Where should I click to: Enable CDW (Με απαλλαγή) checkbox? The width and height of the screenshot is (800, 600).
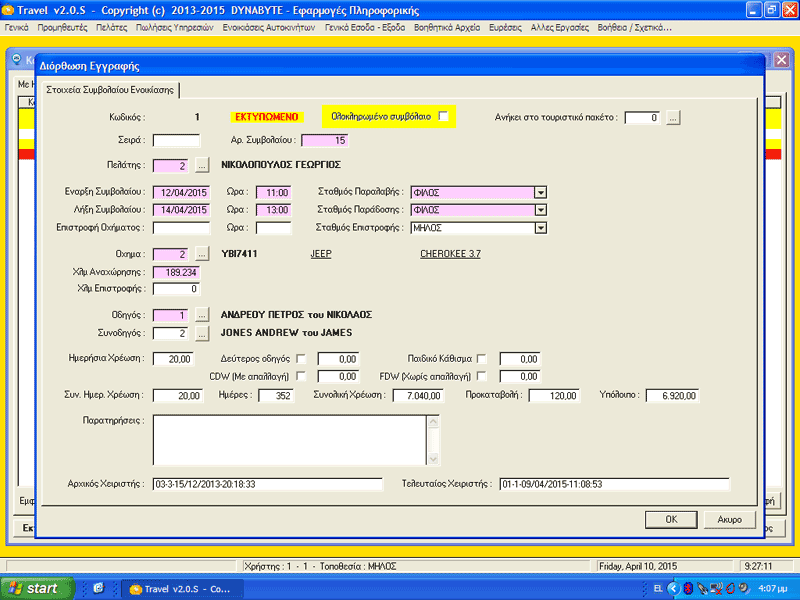point(301,376)
